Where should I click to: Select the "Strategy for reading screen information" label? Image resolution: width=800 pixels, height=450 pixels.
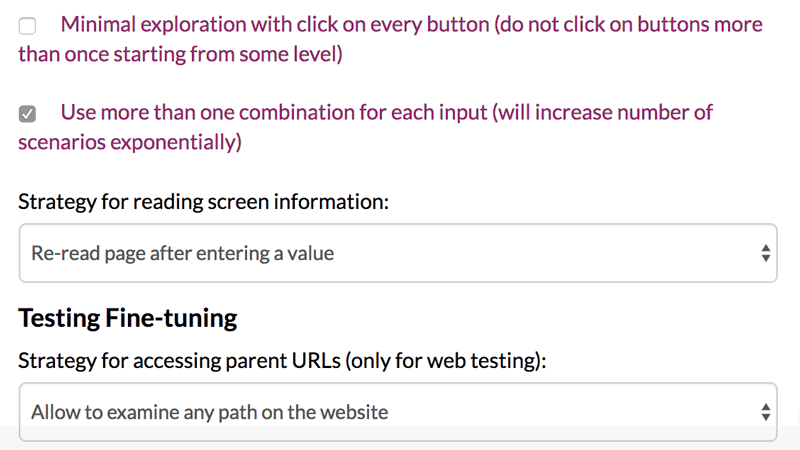coord(203,201)
